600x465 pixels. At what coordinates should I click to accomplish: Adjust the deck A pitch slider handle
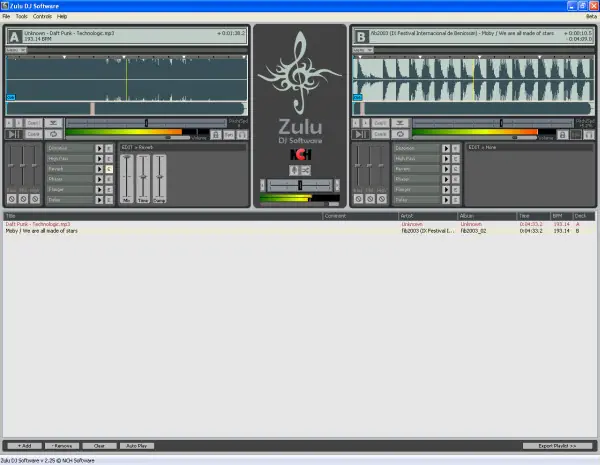[146, 123]
